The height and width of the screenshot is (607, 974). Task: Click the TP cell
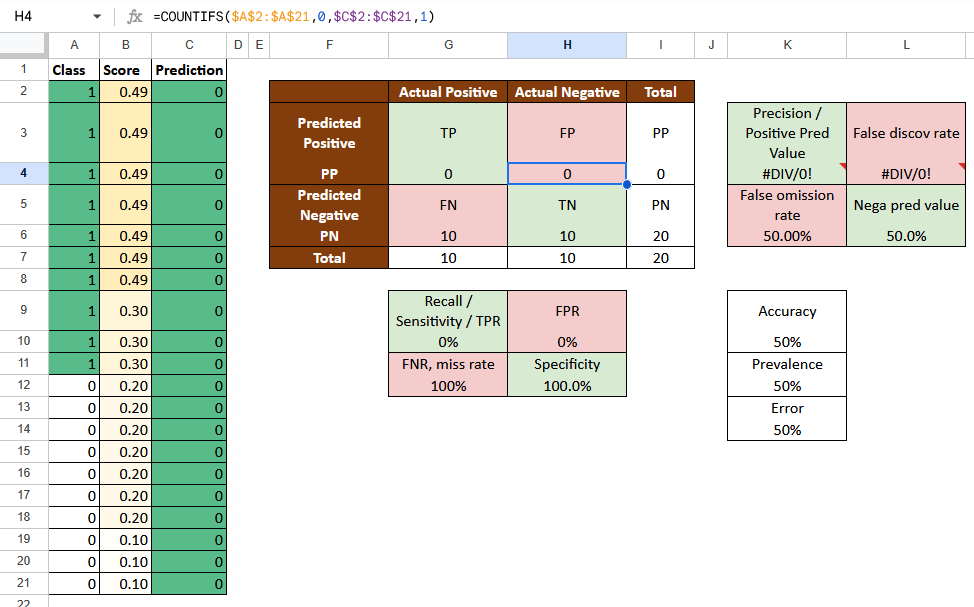pyautogui.click(x=448, y=133)
